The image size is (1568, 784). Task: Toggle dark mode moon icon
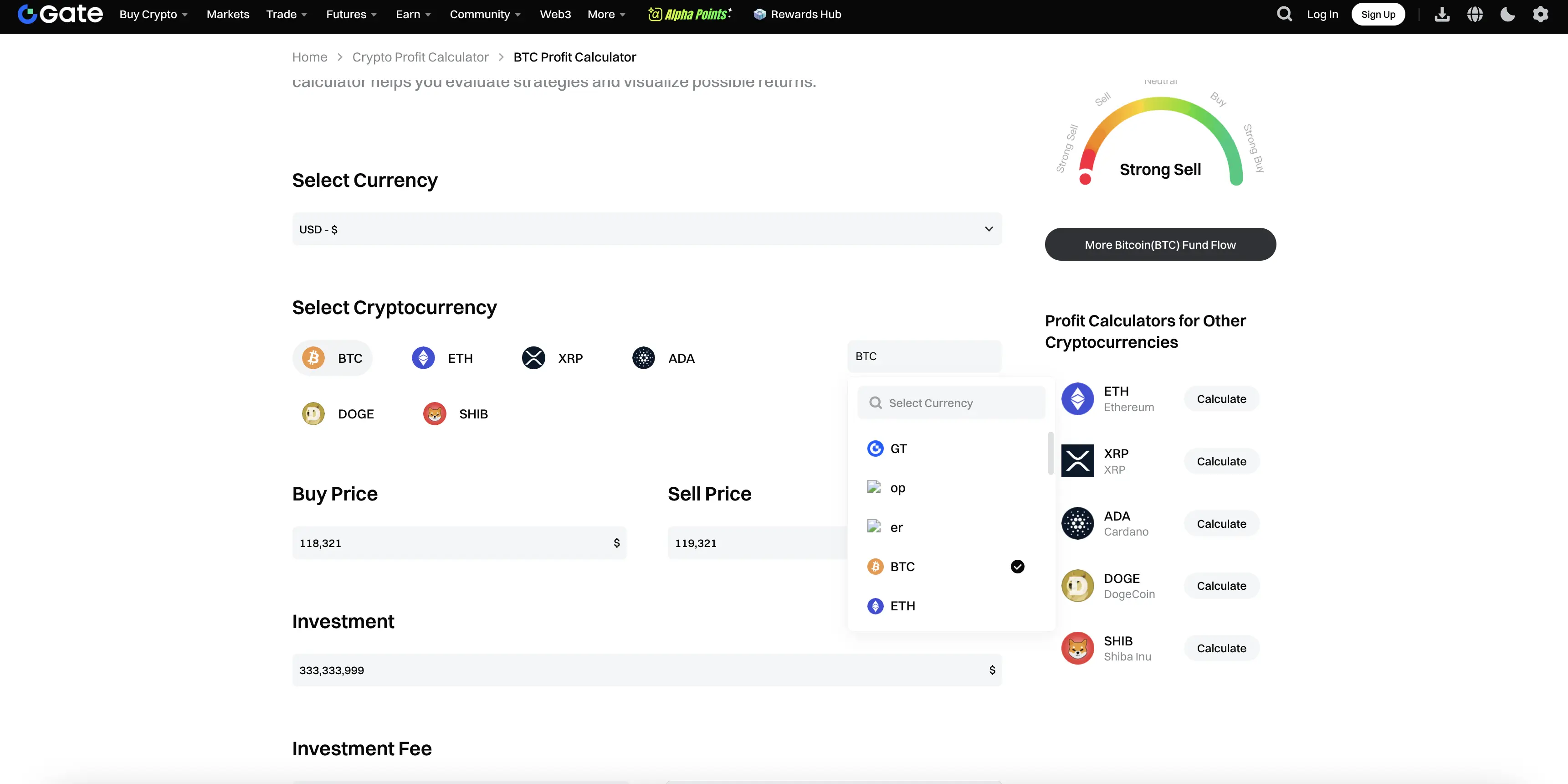[1508, 14]
